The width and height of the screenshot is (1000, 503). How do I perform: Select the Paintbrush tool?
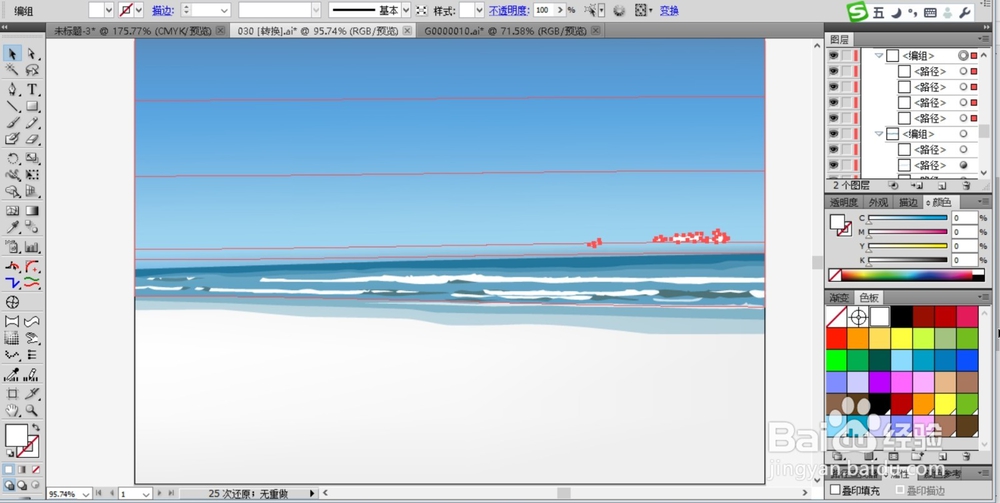(x=12, y=123)
